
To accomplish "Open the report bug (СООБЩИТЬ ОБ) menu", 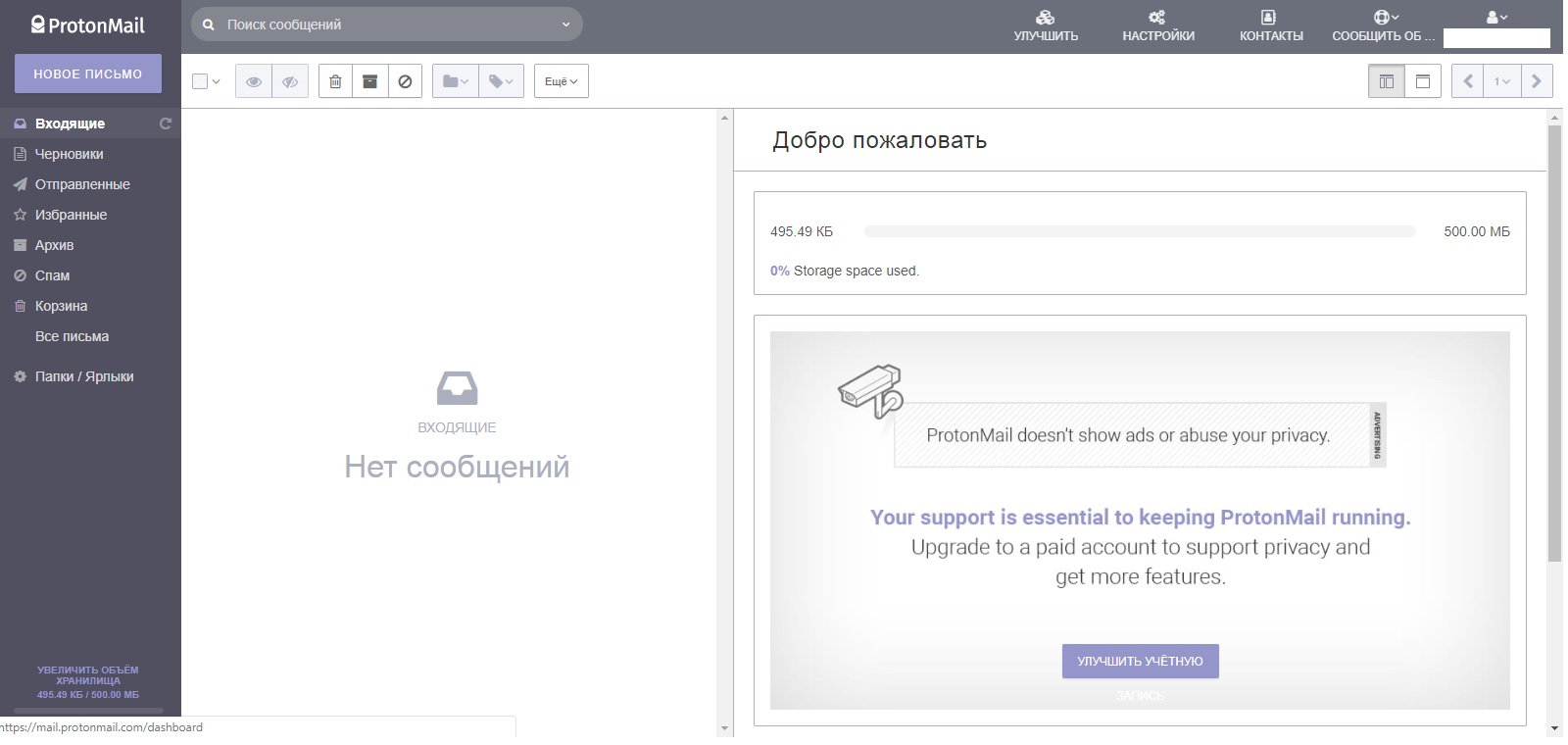I will [x=1384, y=25].
